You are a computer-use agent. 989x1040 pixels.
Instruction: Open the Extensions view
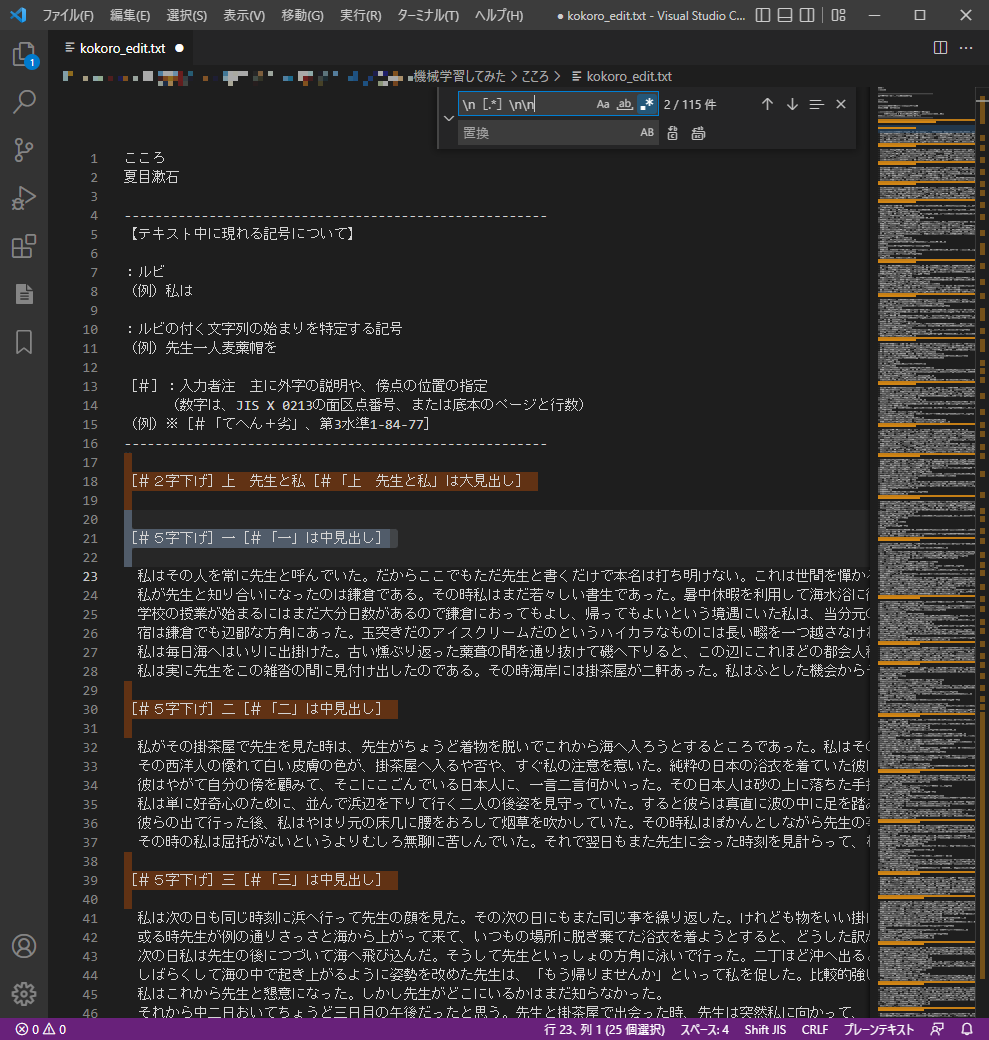pos(24,246)
